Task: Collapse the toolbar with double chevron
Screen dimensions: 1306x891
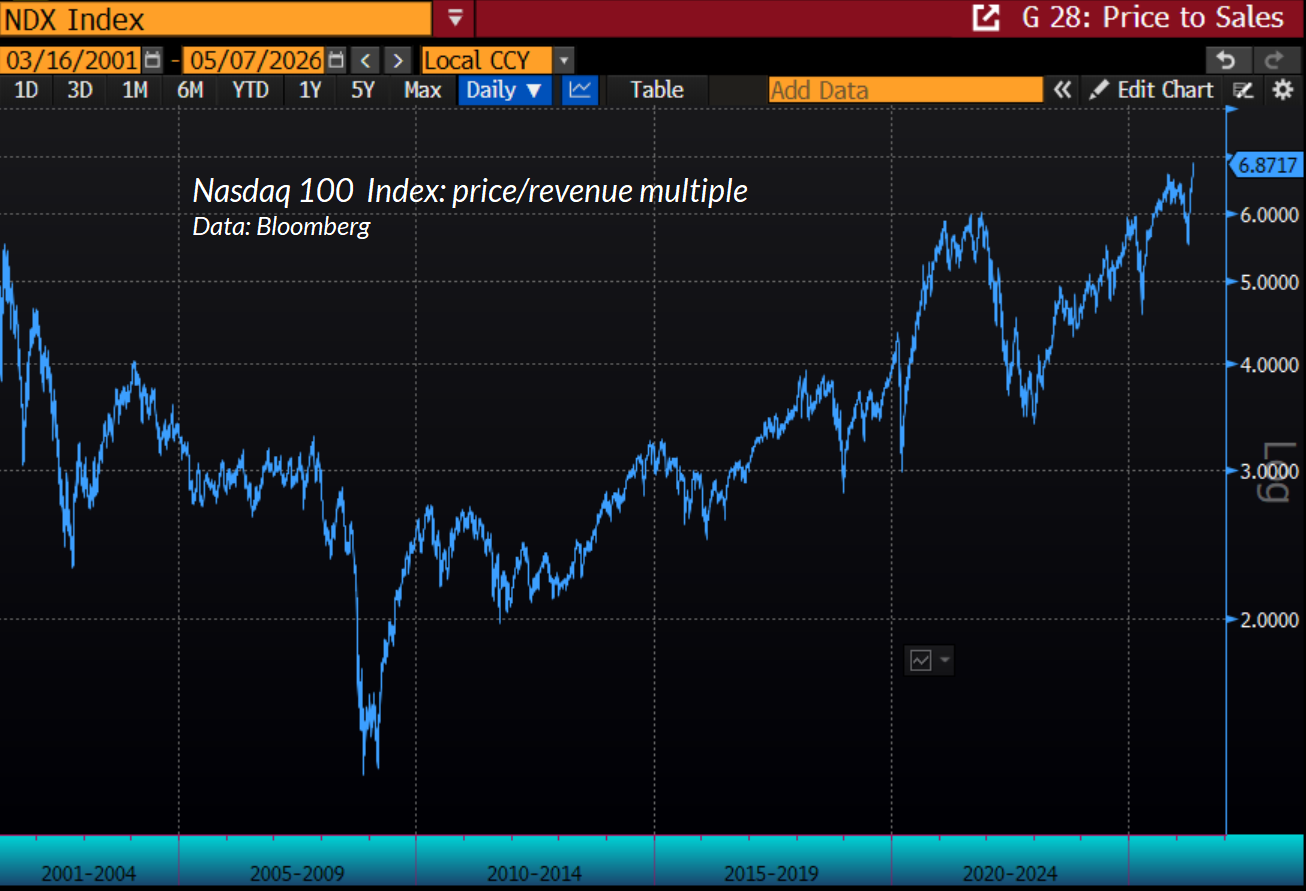Action: [x=1062, y=90]
